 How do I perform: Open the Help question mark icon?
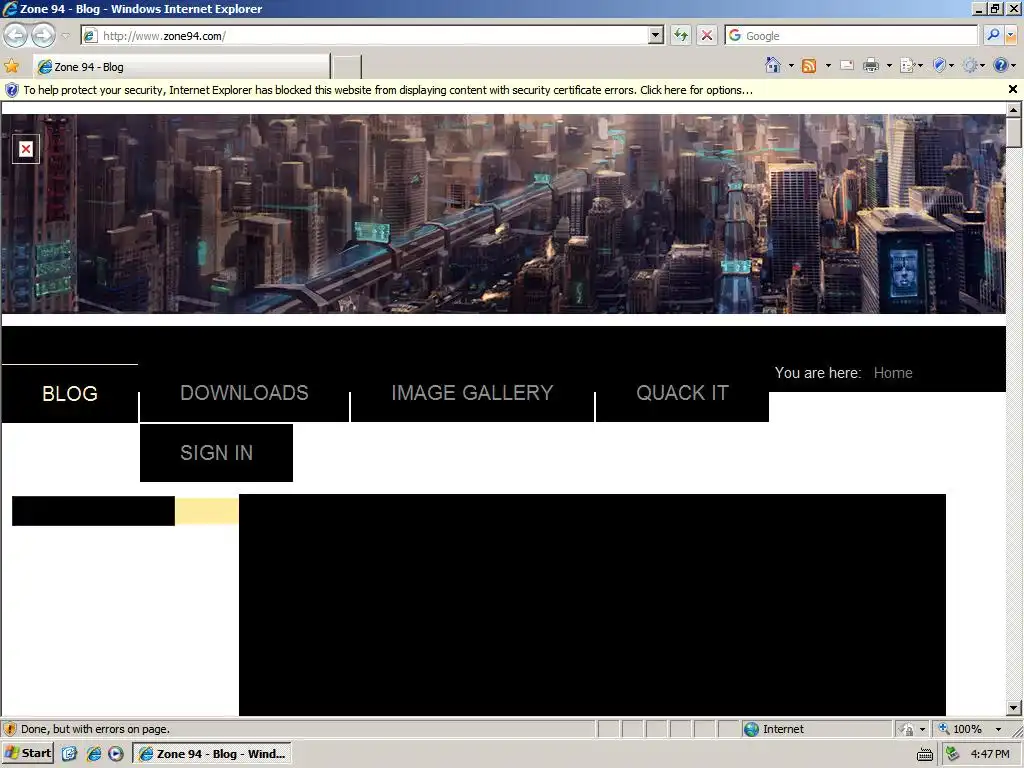[x=1004, y=65]
